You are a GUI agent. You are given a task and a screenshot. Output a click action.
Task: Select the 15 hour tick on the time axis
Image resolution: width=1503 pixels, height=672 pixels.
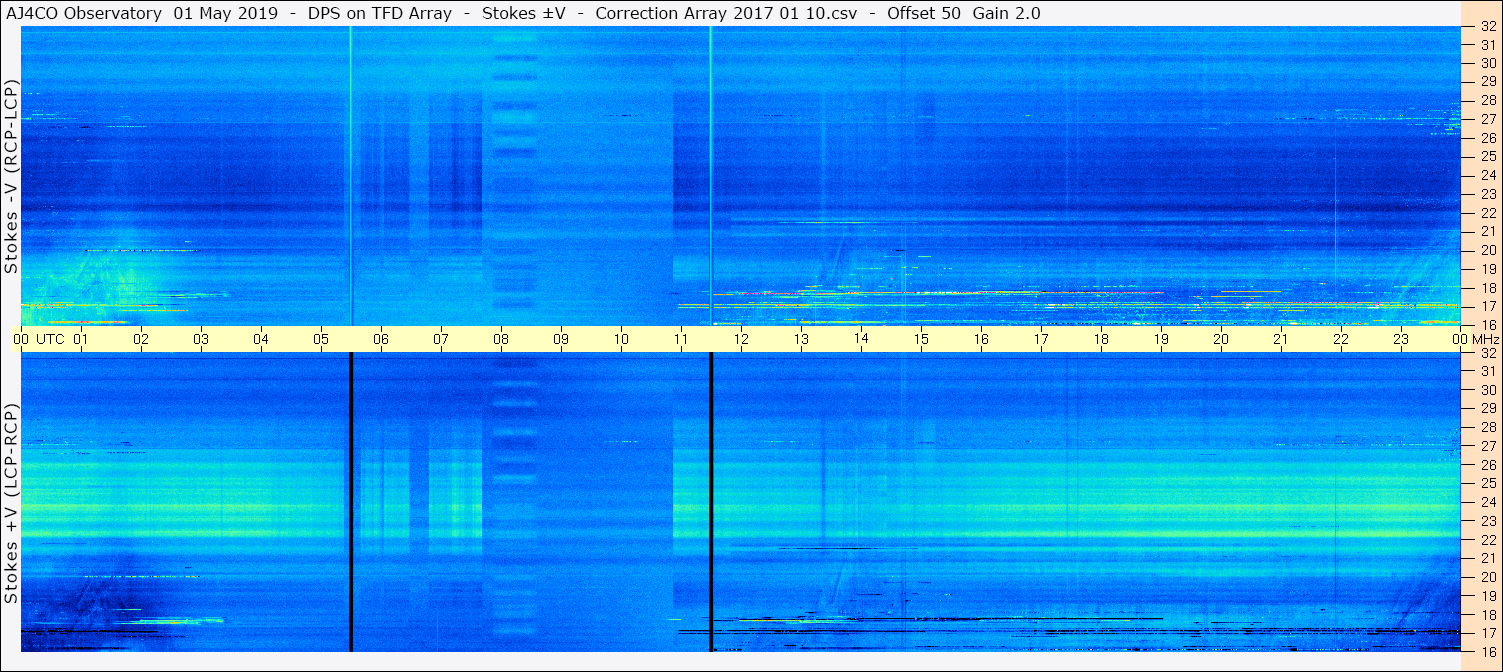click(921, 339)
